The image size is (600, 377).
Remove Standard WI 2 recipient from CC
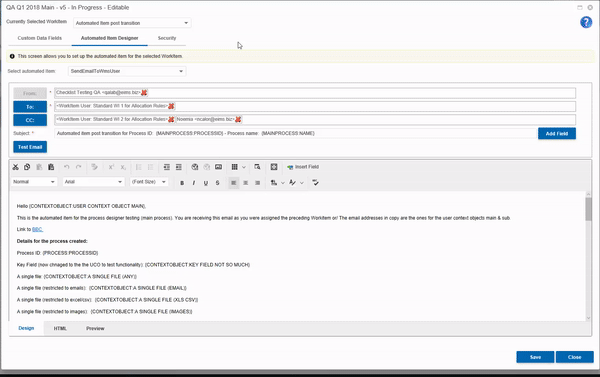[171, 119]
